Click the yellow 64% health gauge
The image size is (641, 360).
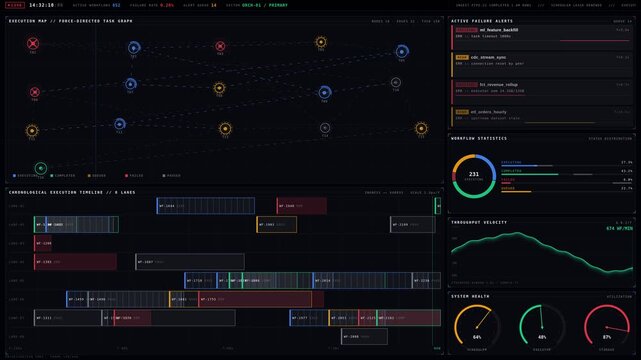click(x=477, y=327)
